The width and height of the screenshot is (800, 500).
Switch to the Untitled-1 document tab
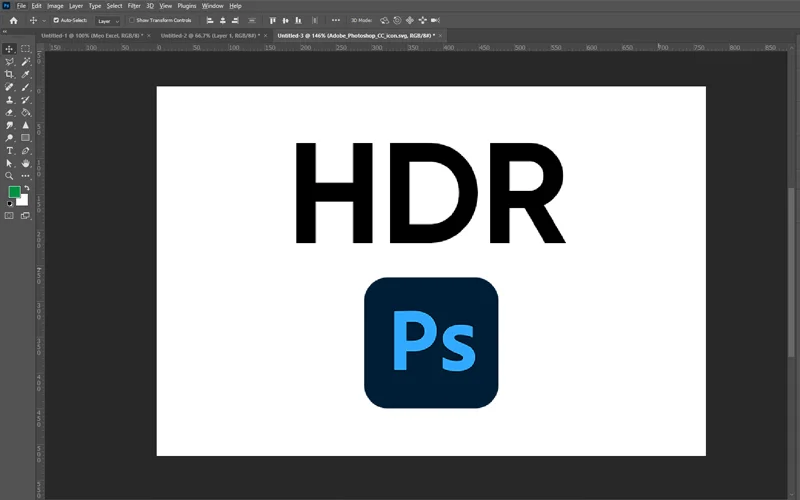pyautogui.click(x=92, y=36)
